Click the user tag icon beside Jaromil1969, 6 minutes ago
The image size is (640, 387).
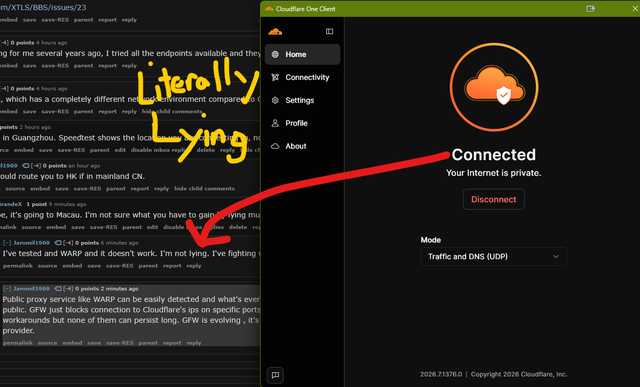tap(58, 242)
